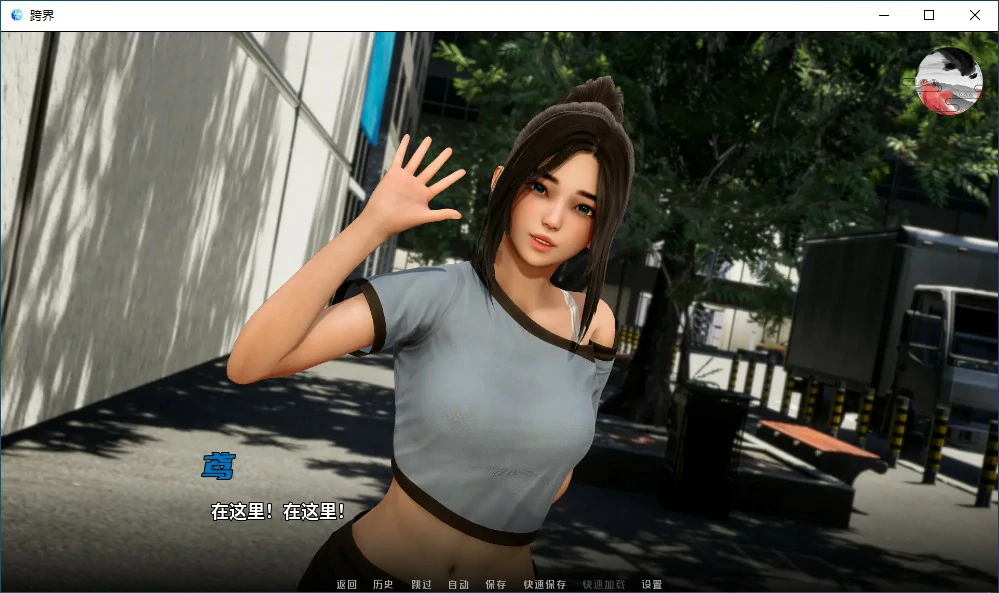The width and height of the screenshot is (999, 593).
Task: Activate 跳过 (Skip) mode
Action: [421, 584]
